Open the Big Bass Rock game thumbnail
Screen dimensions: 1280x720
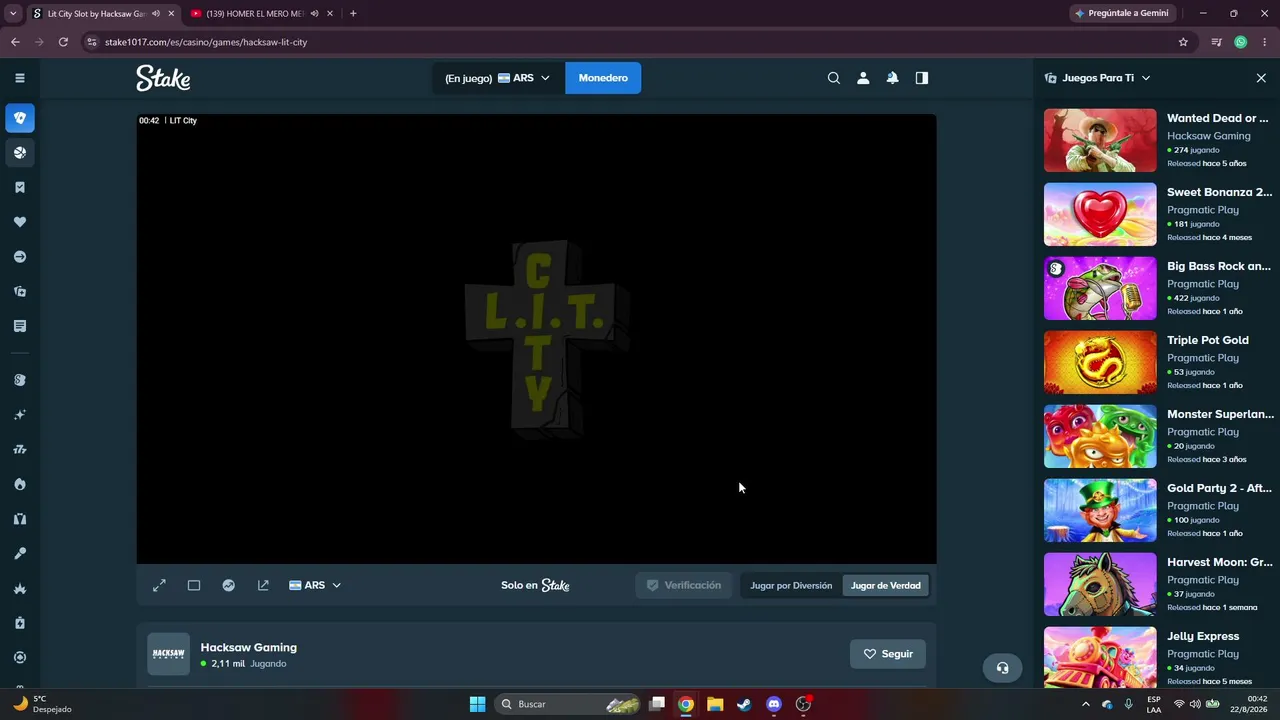1100,289
